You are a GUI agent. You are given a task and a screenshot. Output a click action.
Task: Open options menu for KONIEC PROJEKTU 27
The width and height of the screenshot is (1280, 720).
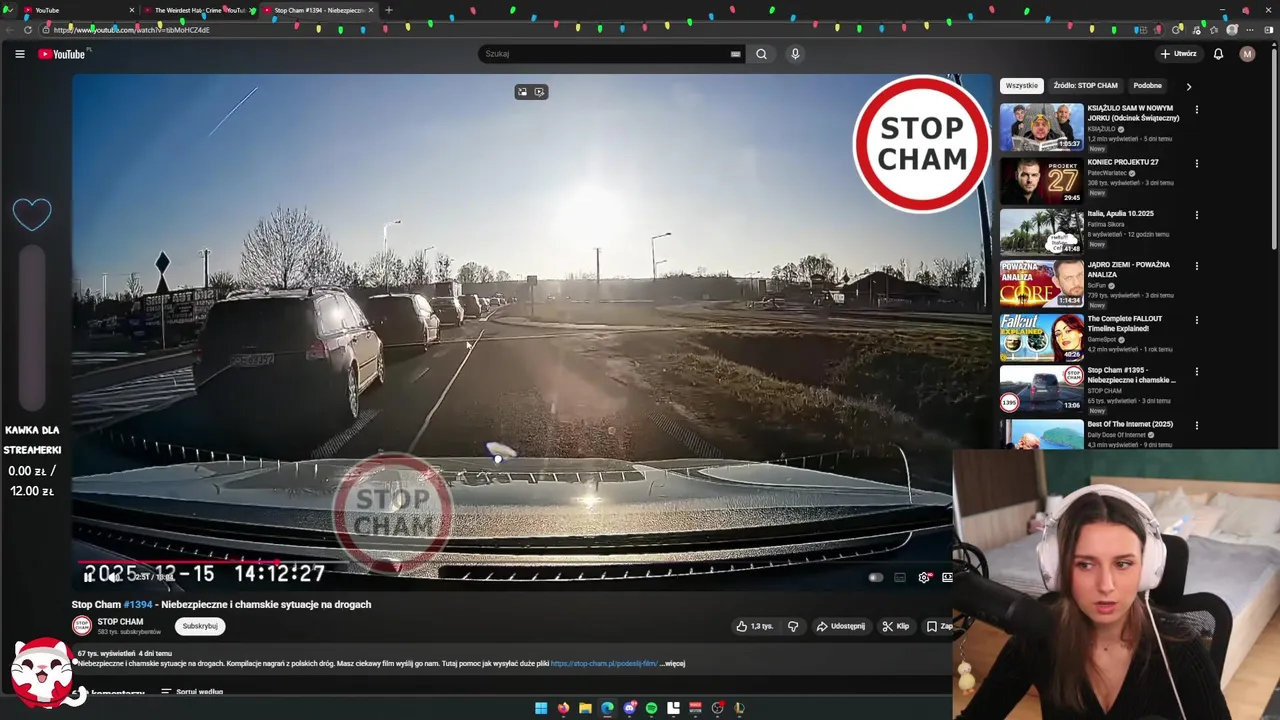click(1196, 163)
